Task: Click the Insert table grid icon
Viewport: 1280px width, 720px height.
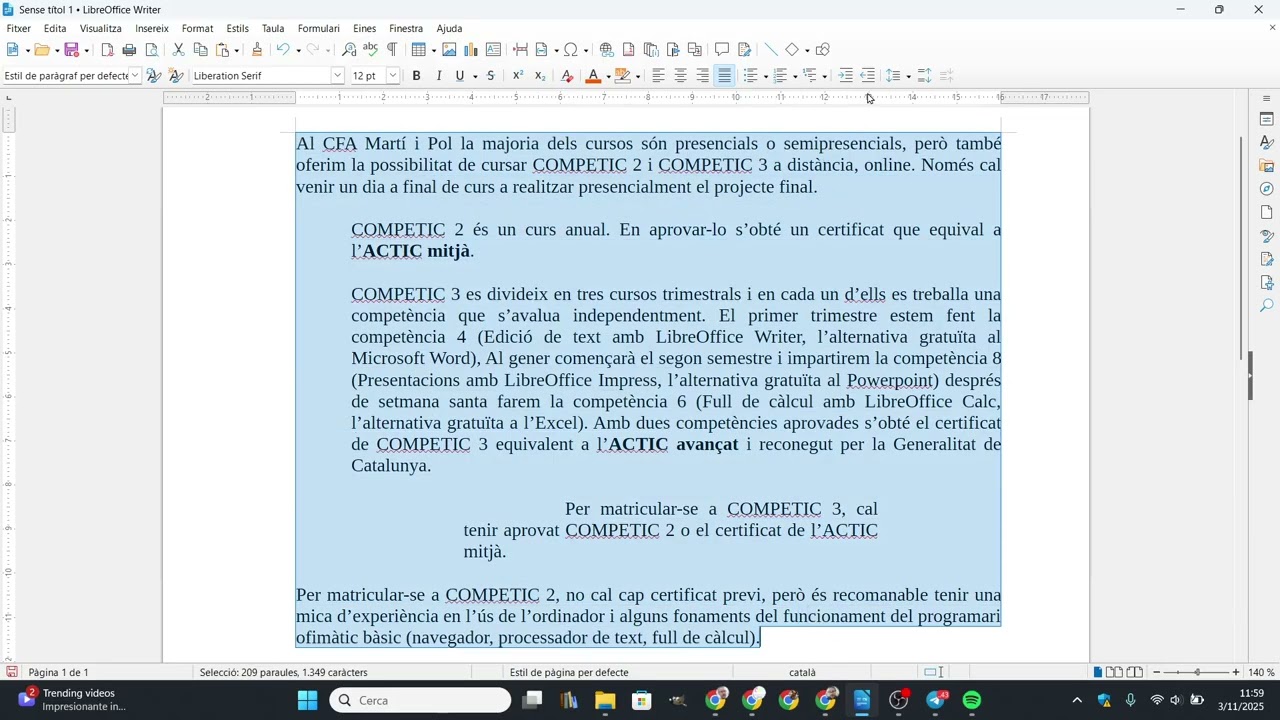Action: coord(418,50)
